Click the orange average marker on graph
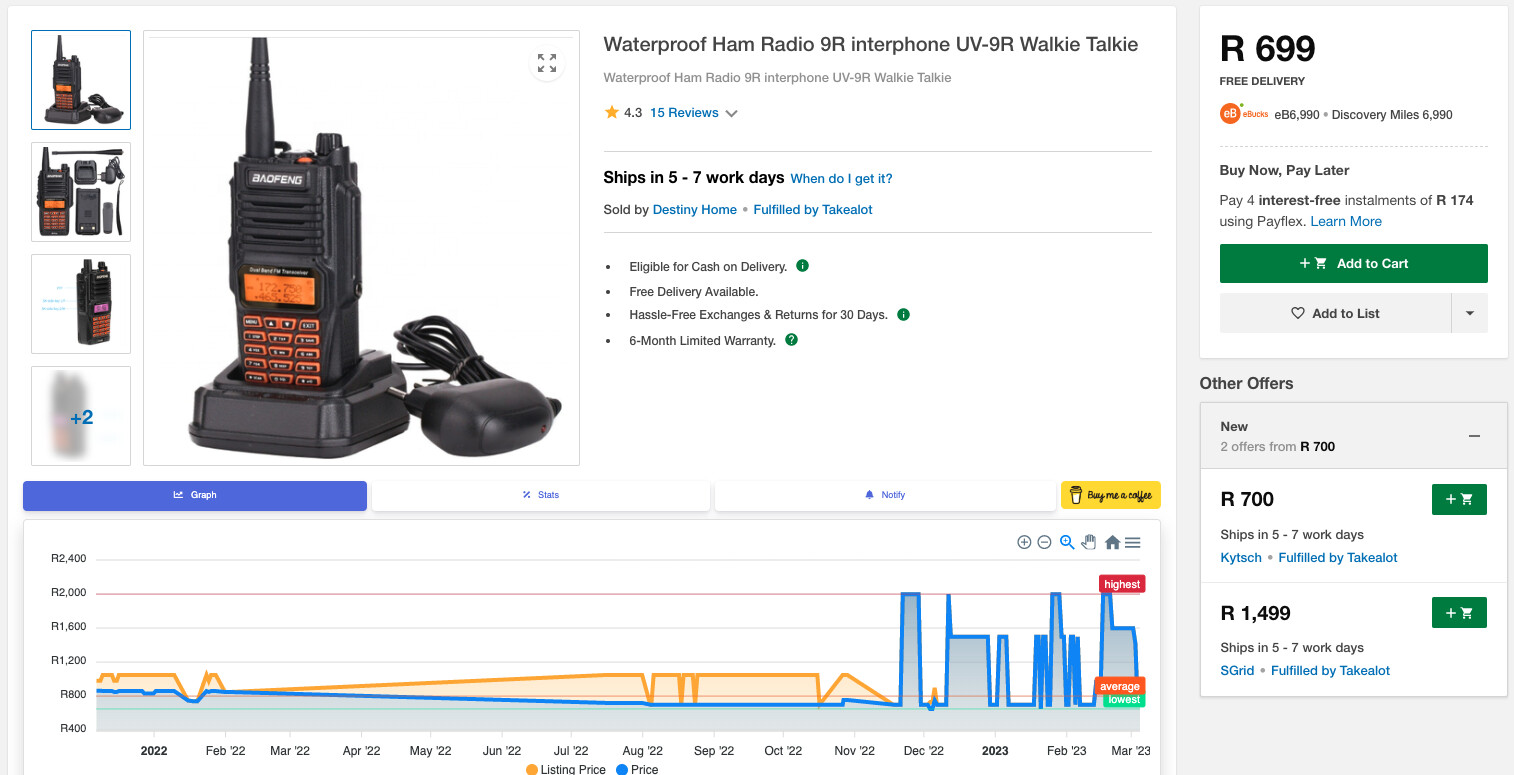 pos(1119,686)
